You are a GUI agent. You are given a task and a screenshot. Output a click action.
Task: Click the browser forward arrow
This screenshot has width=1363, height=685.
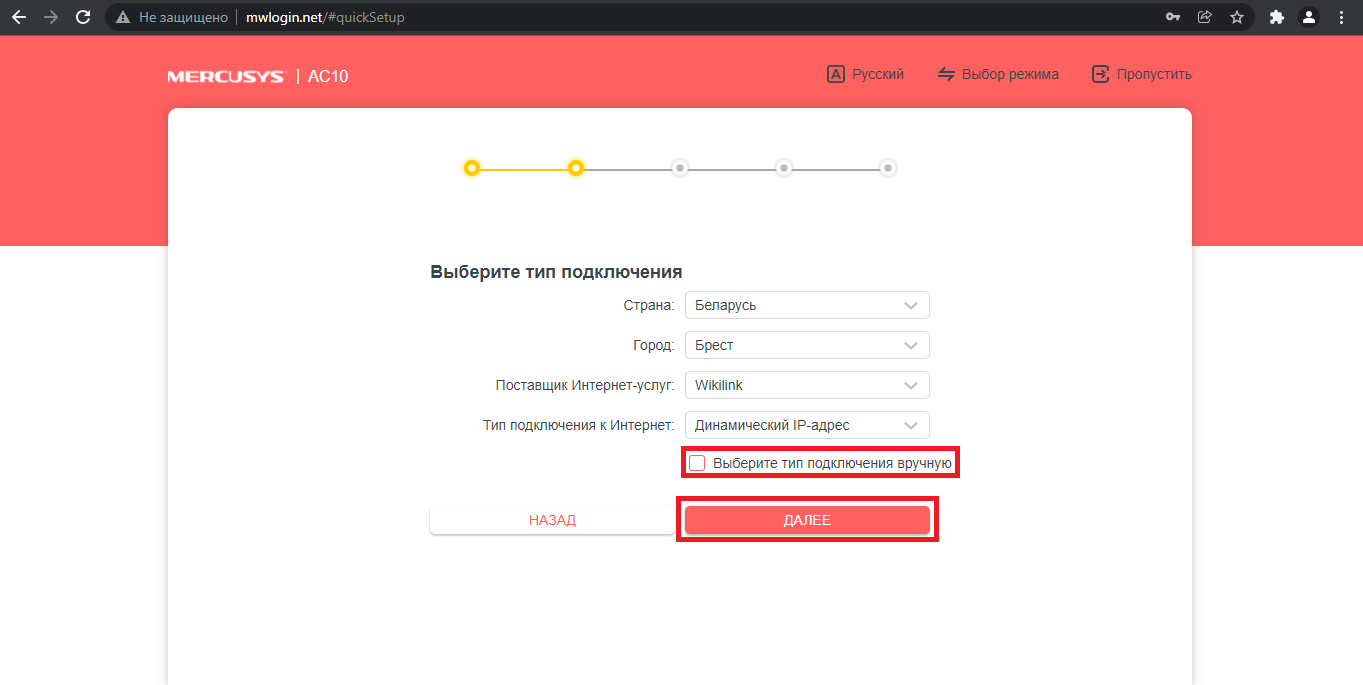coord(51,17)
